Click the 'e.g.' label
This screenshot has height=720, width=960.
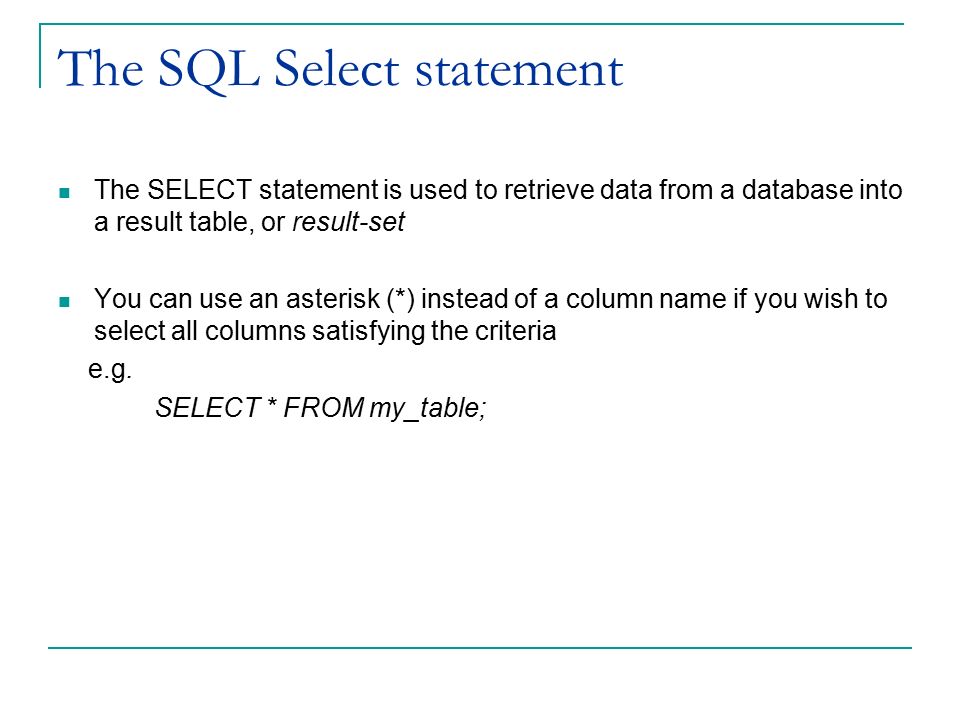pos(110,370)
